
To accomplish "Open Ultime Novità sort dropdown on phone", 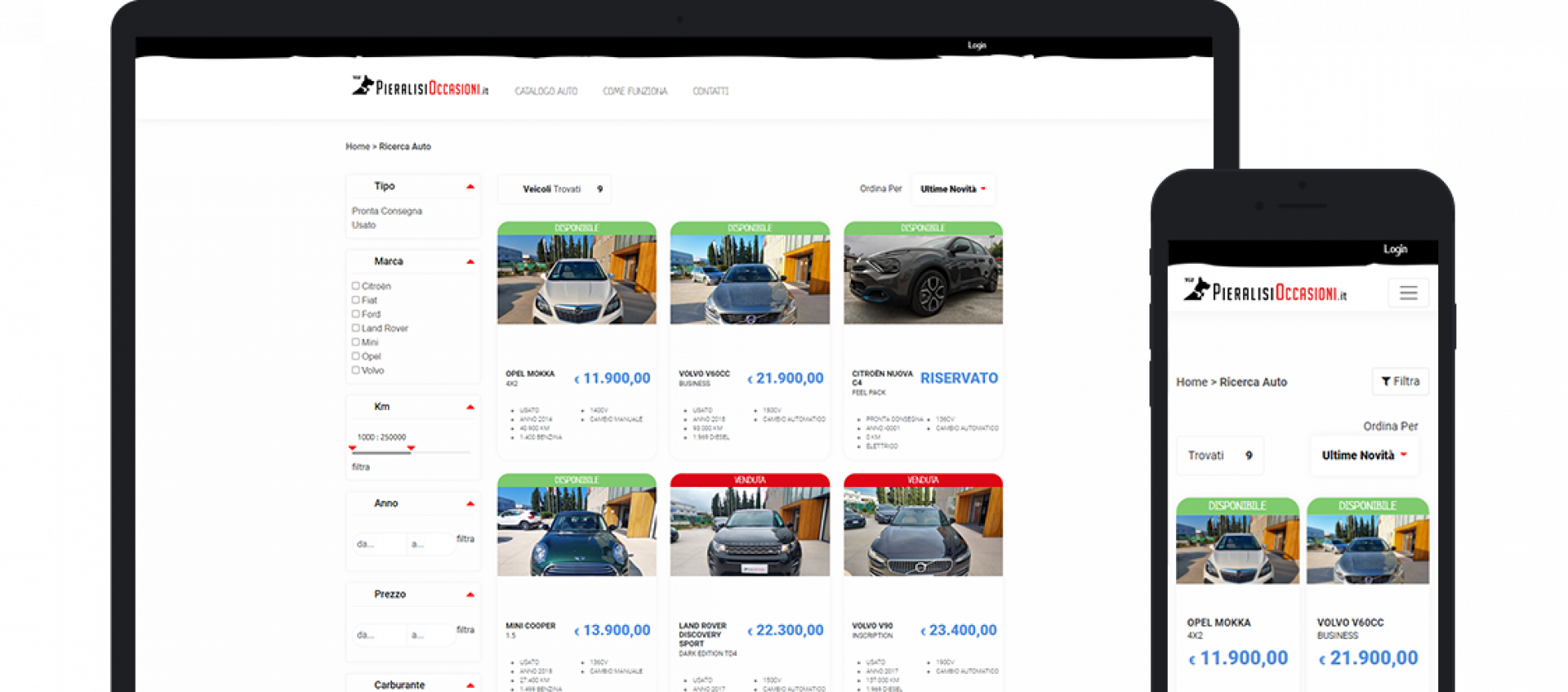I will (x=1364, y=456).
